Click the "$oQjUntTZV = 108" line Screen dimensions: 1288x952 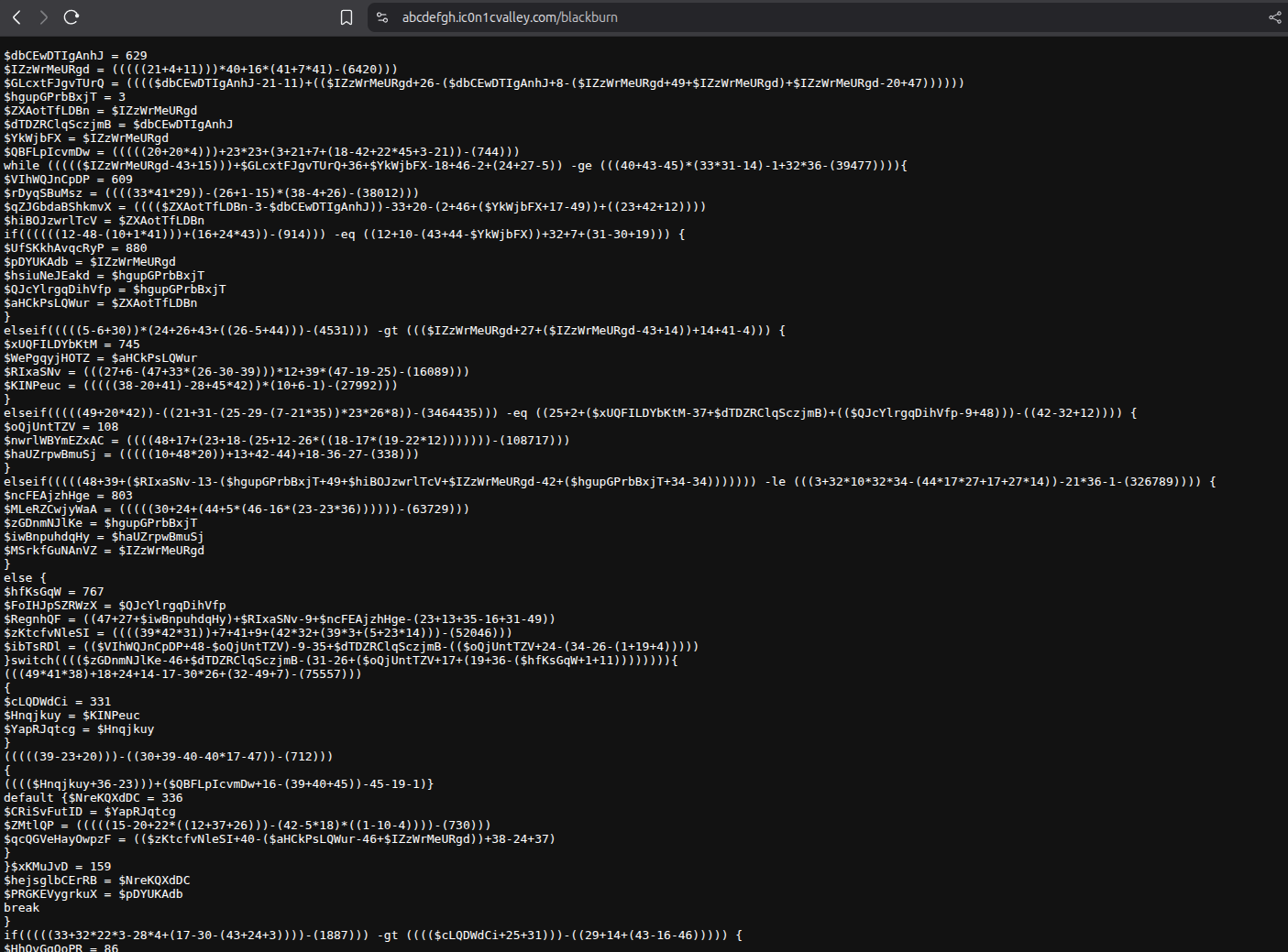click(61, 427)
